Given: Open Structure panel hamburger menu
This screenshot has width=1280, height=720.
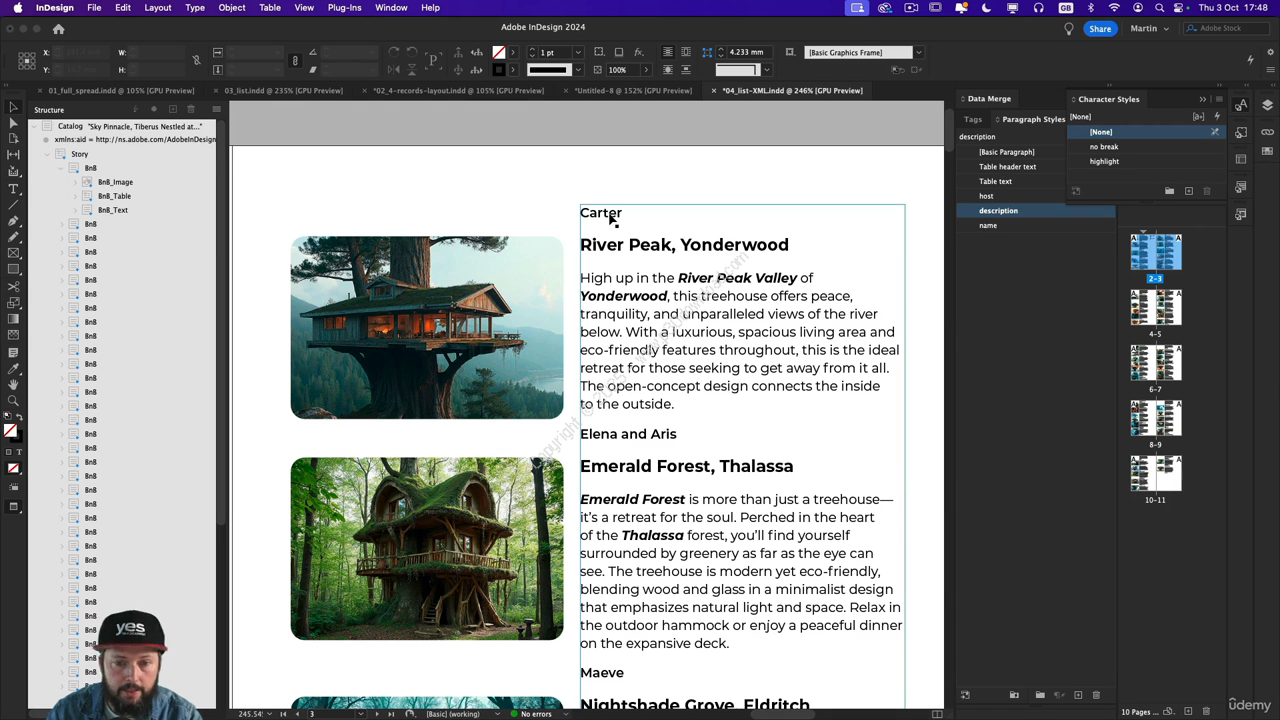Looking at the screenshot, I should (x=217, y=109).
